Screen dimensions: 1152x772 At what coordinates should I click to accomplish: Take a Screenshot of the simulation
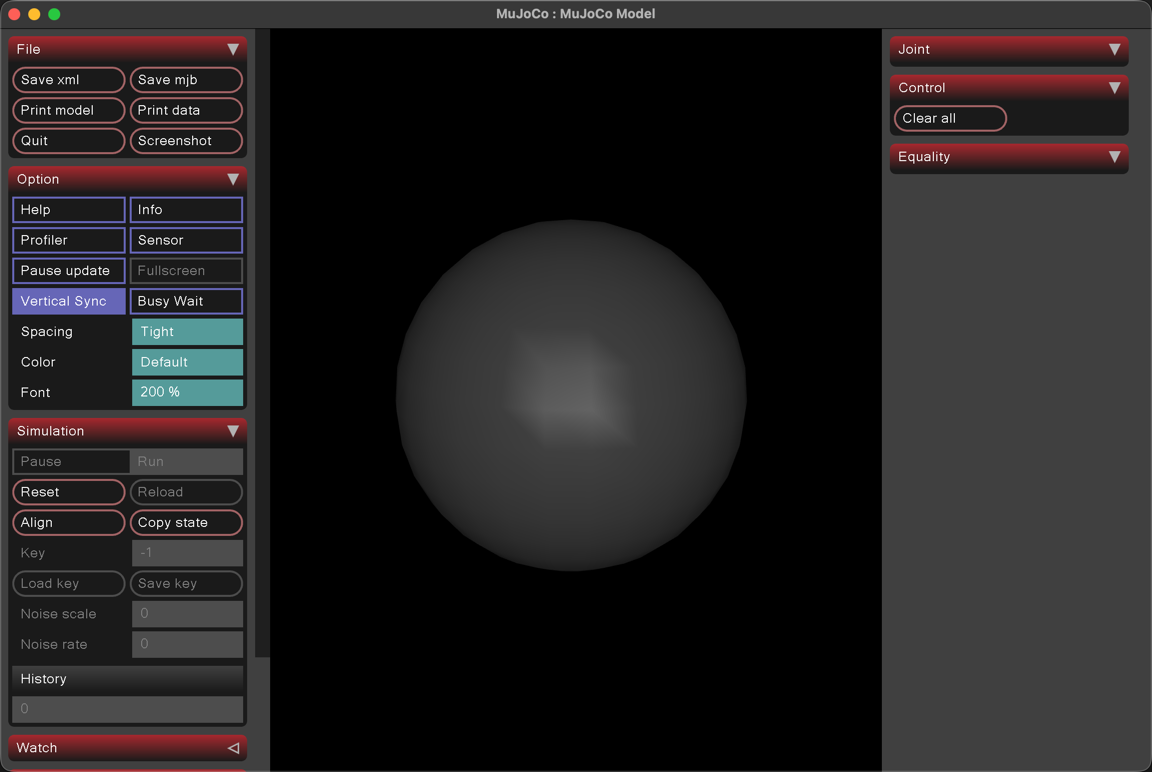tap(186, 141)
